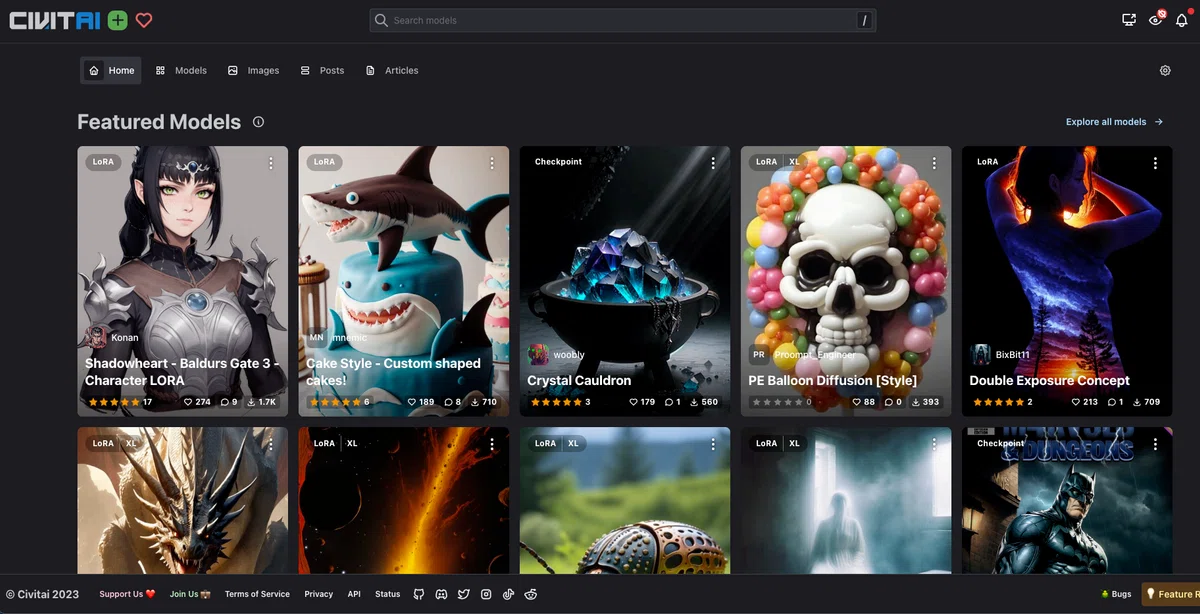Open the Crystal Cauldron model card
Screen dimensions: 1200x614
[x=625, y=281]
